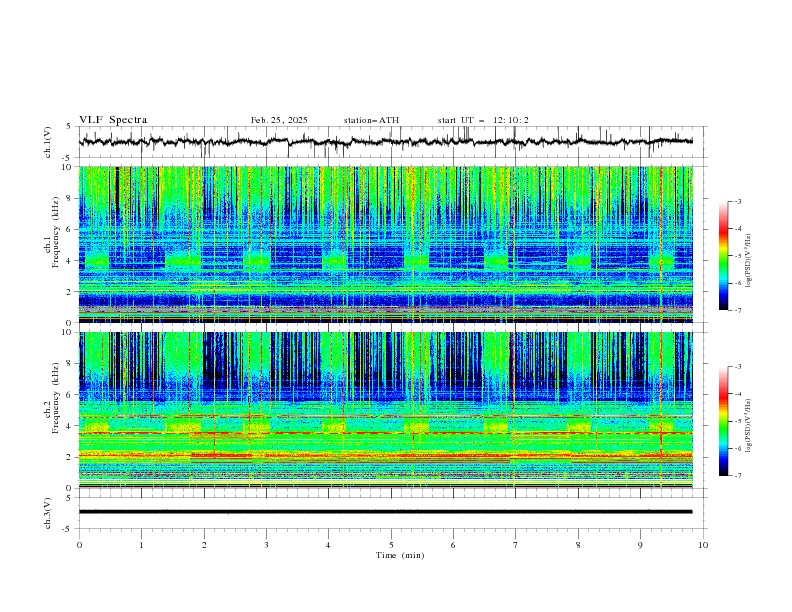Click time axis tick label "0"
This screenshot has height=612, width=792.
pos(79,545)
